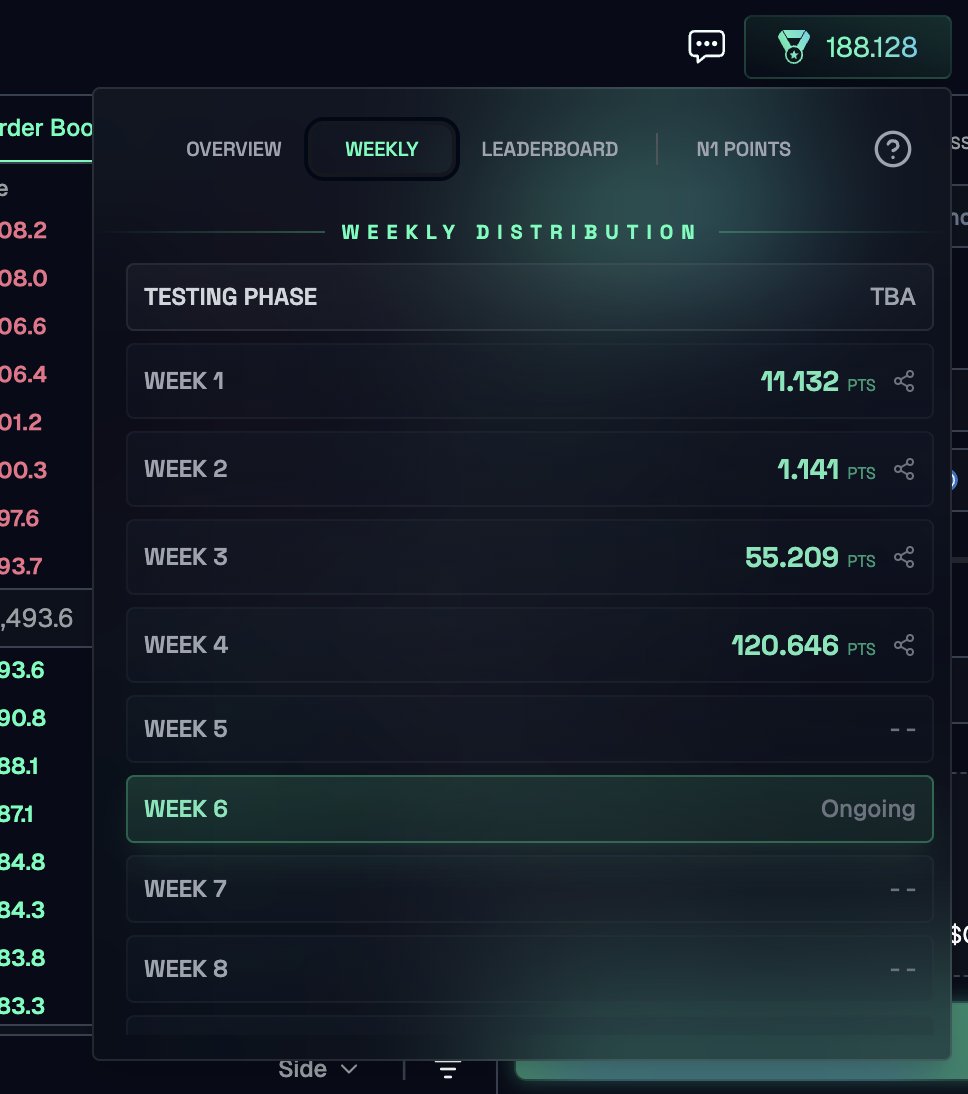This screenshot has width=968, height=1094.
Task: Click the green 83.3 order price
Action: click(22, 1006)
